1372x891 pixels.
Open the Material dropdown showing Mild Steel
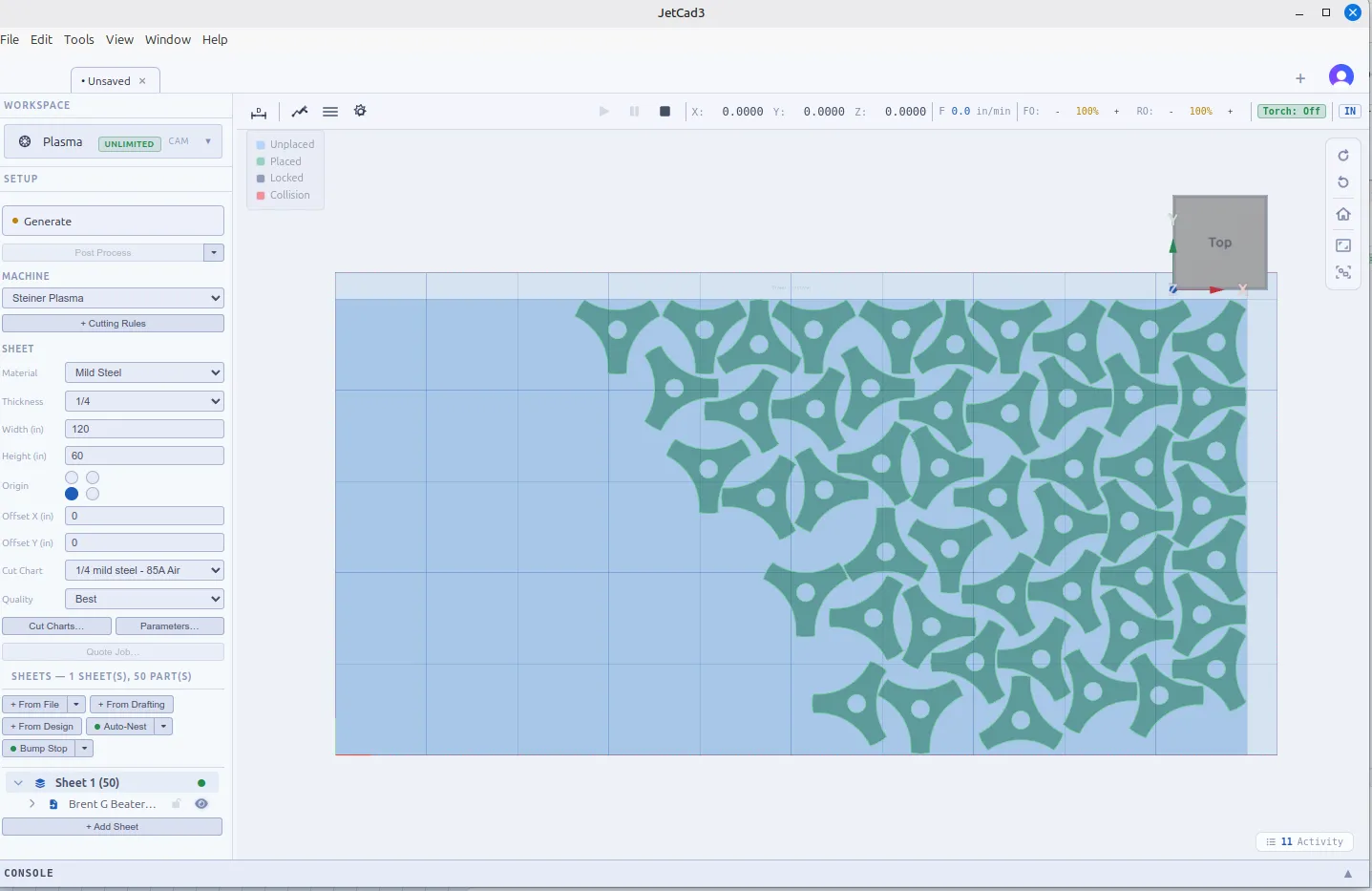[x=144, y=372]
